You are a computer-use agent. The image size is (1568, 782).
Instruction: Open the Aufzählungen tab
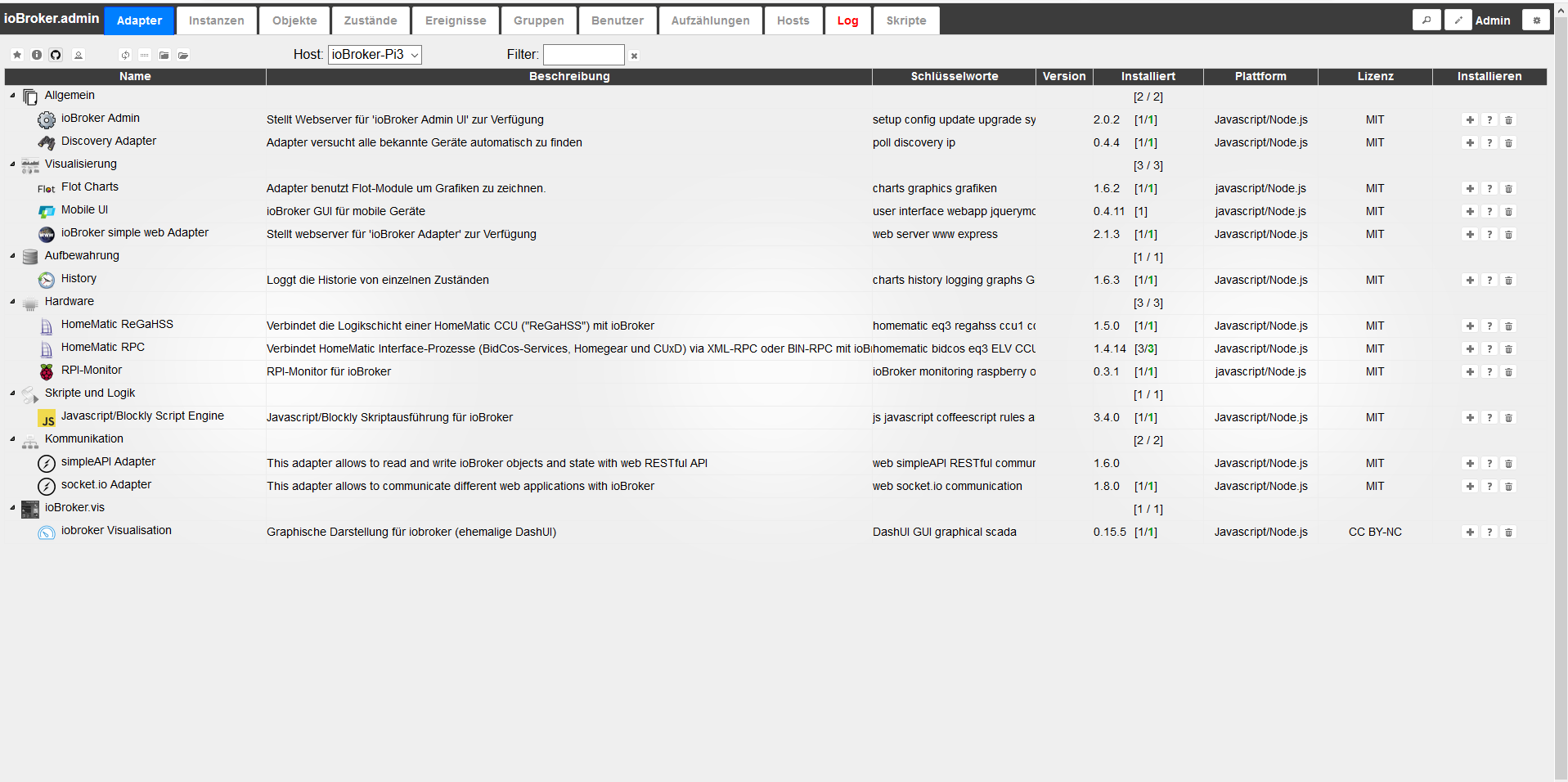(x=711, y=20)
